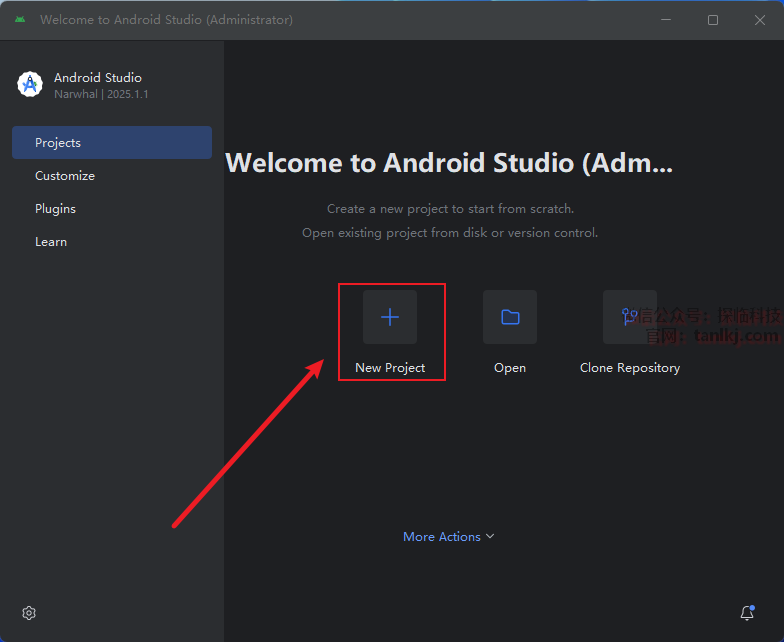Click the New Project text label
The height and width of the screenshot is (642, 784).
[390, 368]
